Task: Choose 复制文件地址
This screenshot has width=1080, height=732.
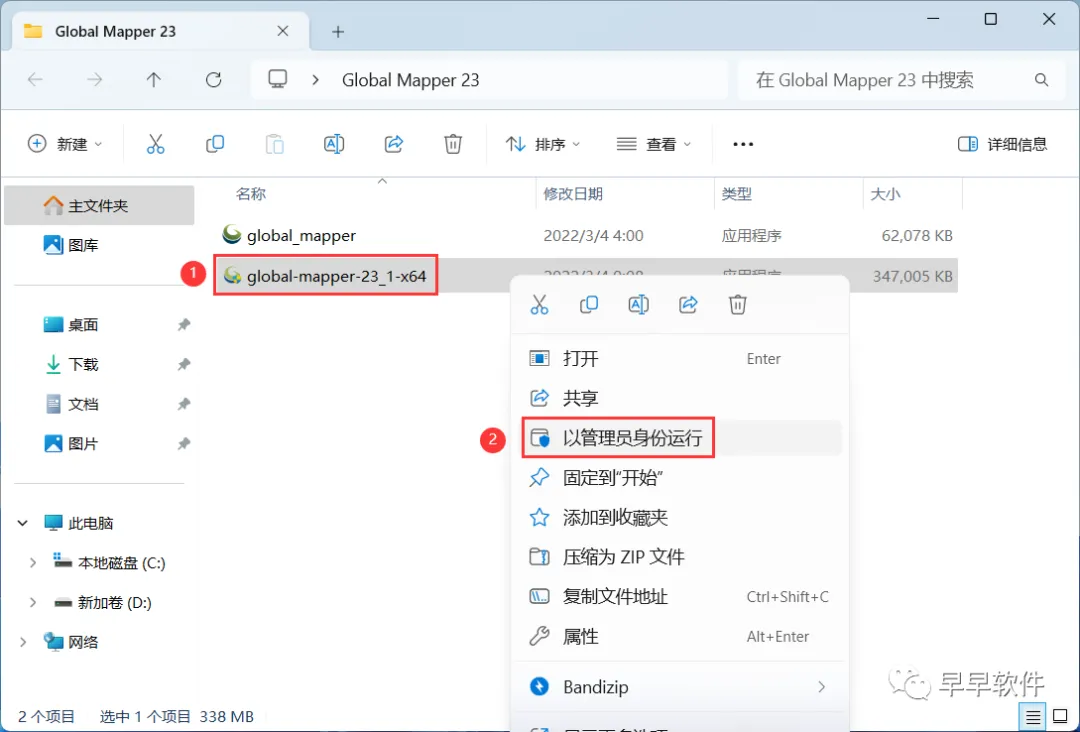Action: 680,596
